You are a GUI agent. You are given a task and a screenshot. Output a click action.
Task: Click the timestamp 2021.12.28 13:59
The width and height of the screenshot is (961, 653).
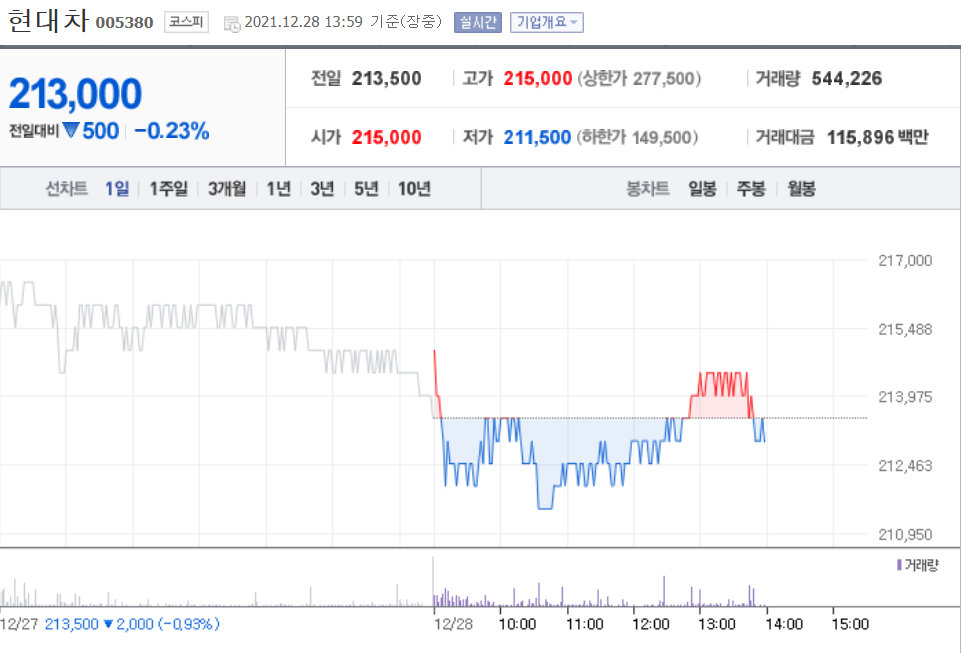tap(303, 22)
